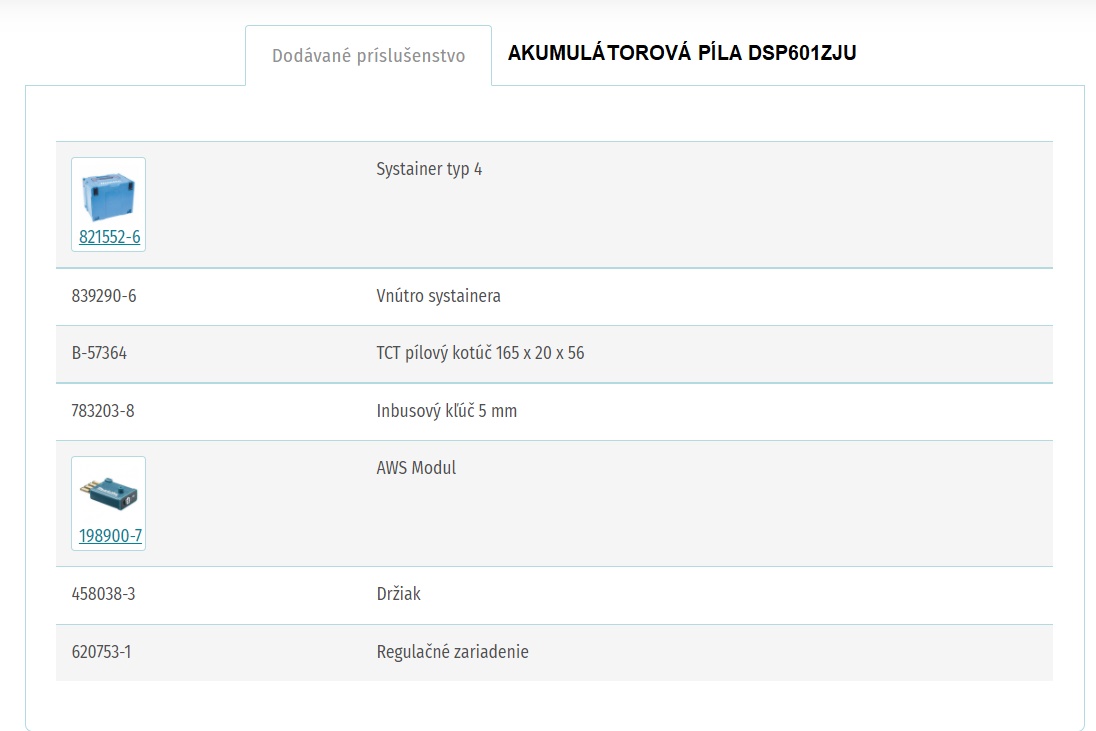Select the text Systainer typ 4
This screenshot has width=1096, height=731.
[429, 169]
